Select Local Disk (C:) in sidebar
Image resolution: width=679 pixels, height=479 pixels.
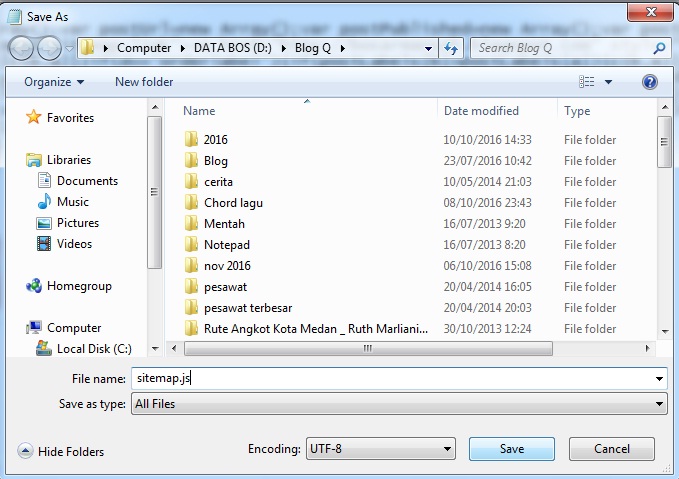point(94,349)
